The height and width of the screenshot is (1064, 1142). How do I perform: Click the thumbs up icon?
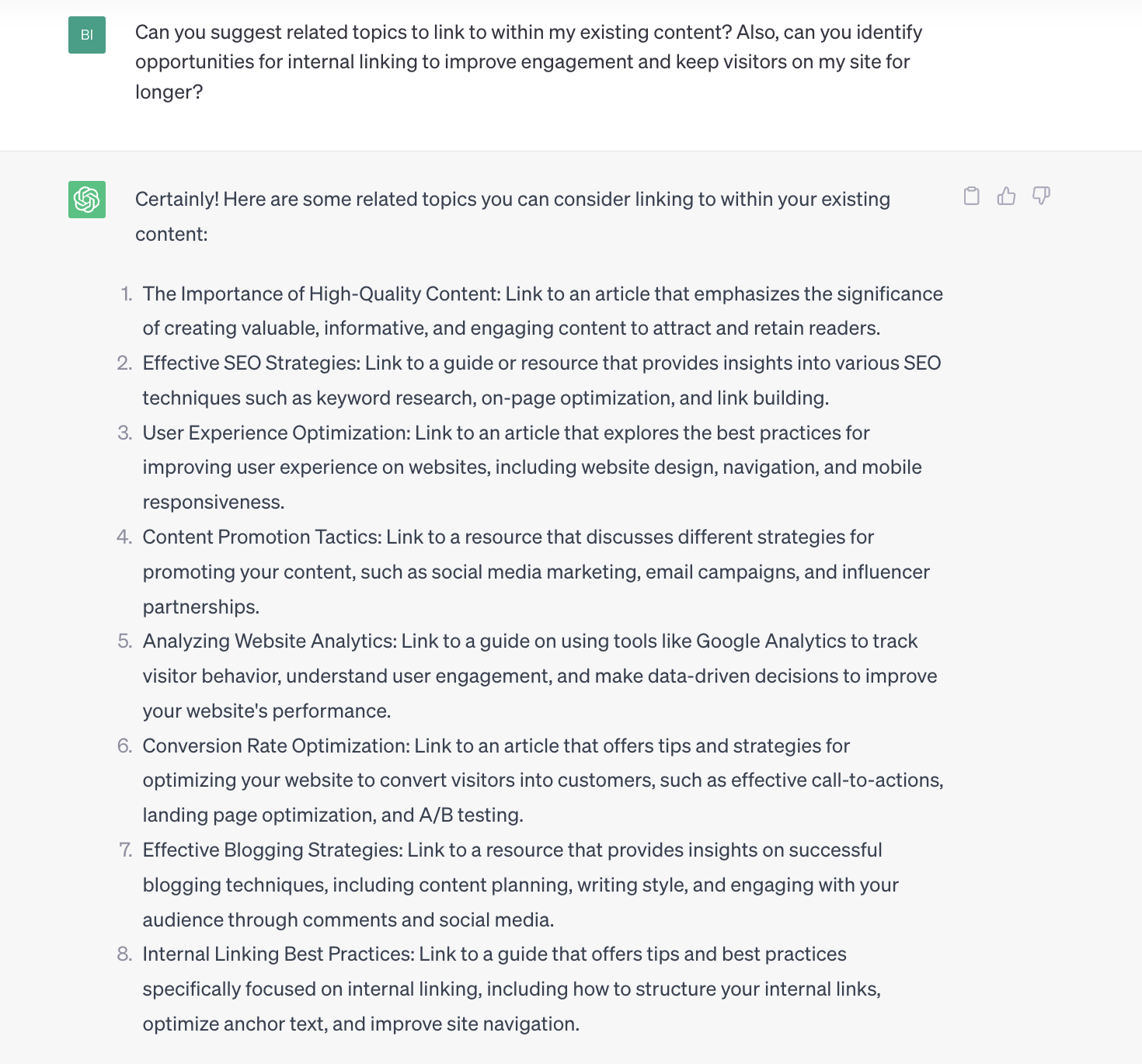click(1006, 196)
